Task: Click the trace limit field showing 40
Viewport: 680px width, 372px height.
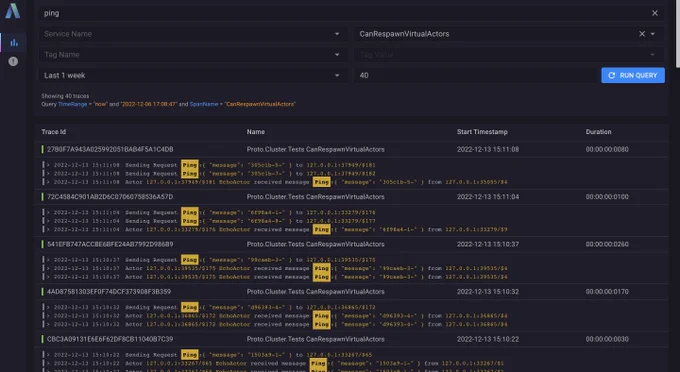Action: click(476, 75)
